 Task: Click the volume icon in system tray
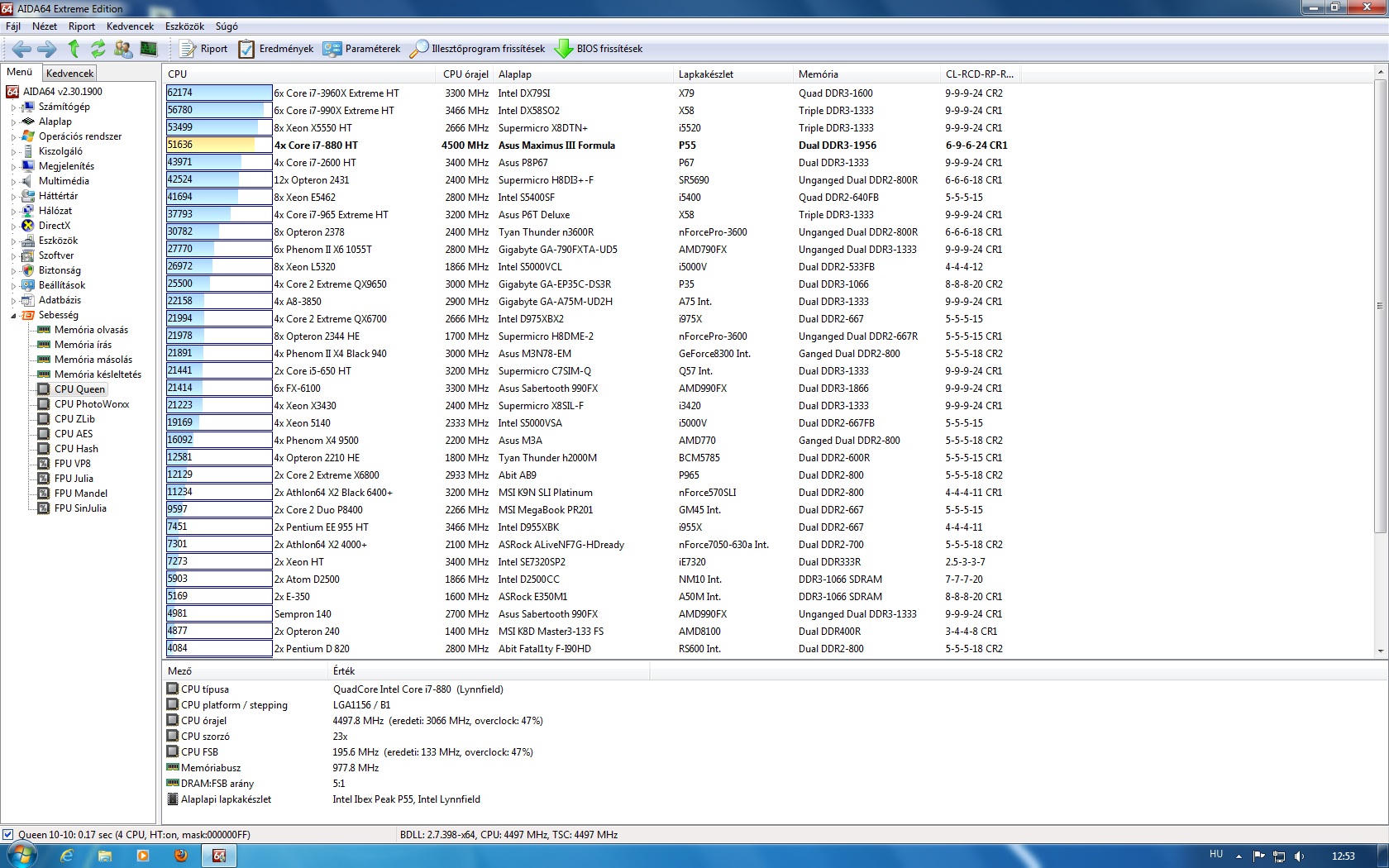click(1299, 856)
